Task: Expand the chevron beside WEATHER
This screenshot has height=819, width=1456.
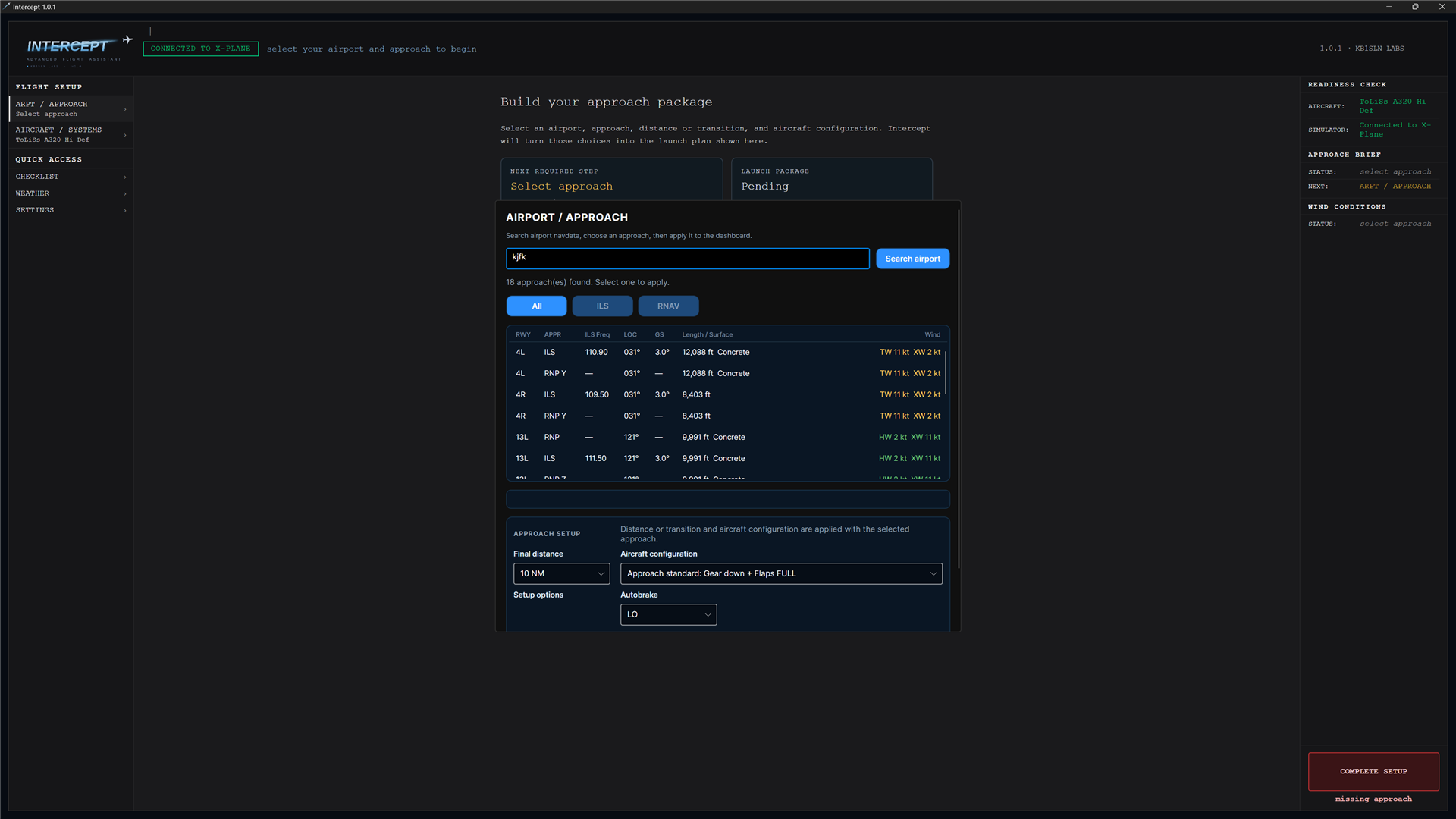Action: [x=125, y=193]
